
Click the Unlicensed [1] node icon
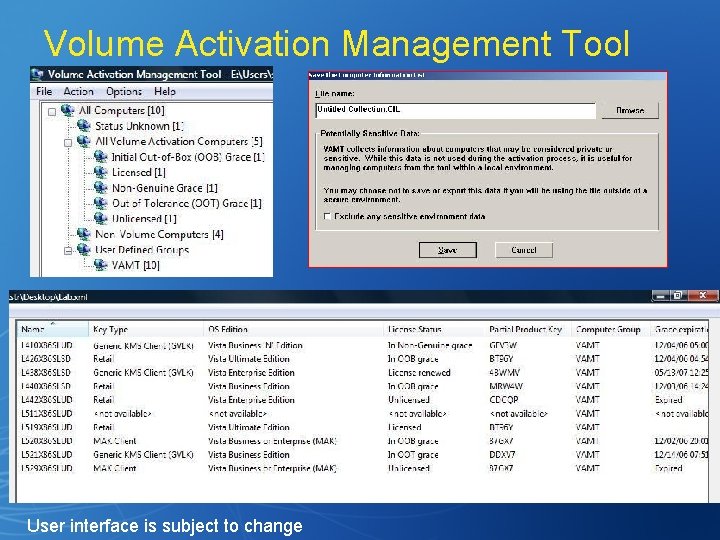tap(101, 219)
